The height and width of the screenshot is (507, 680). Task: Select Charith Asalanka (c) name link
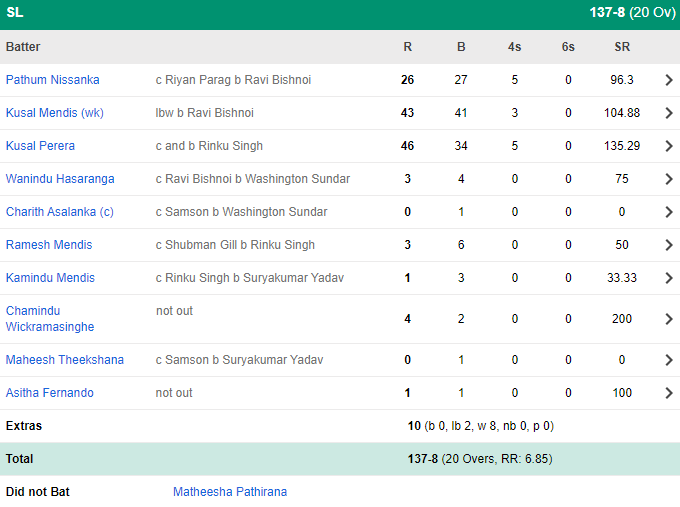[x=60, y=212]
